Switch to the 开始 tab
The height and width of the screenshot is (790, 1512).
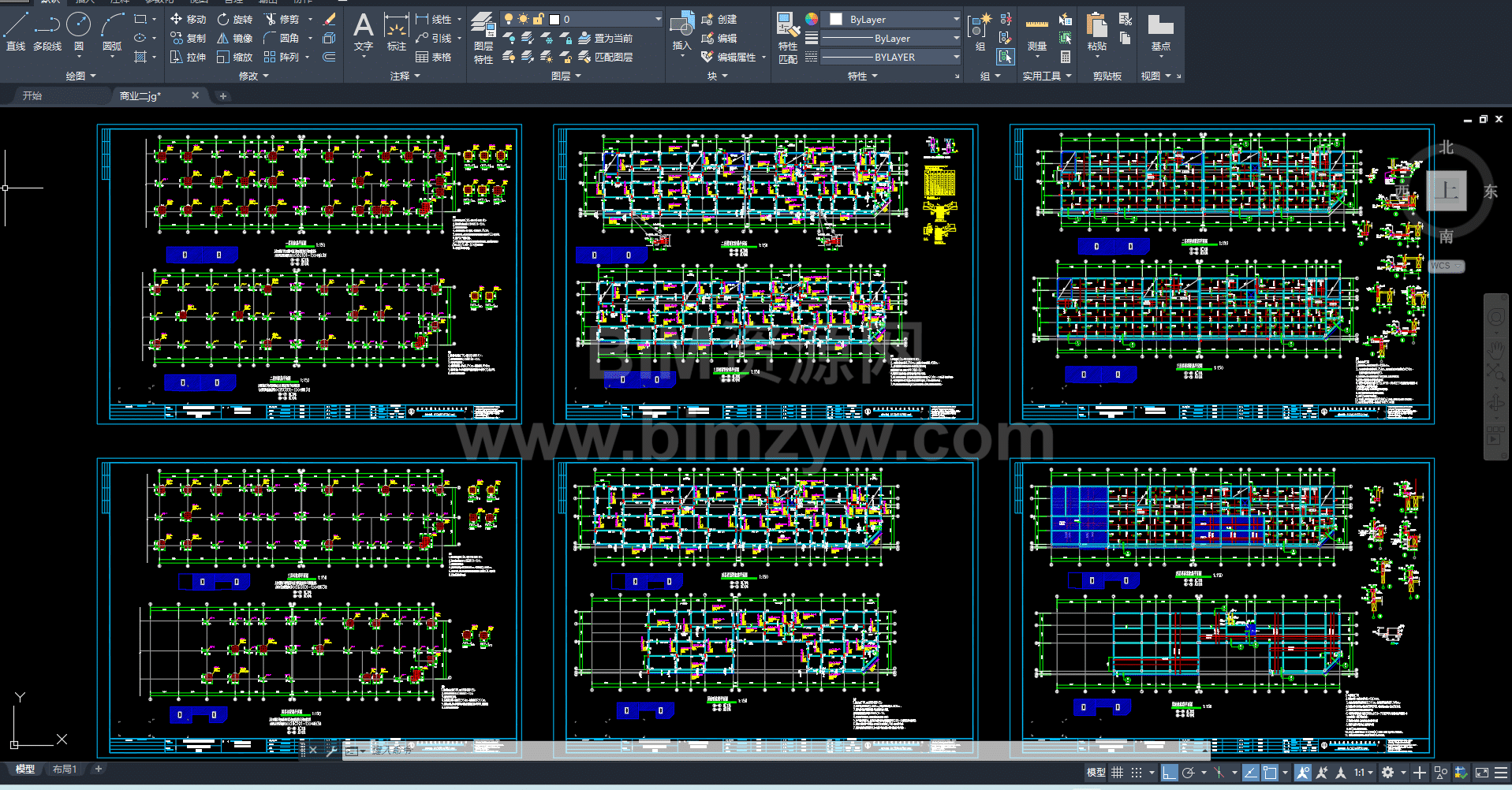click(32, 95)
